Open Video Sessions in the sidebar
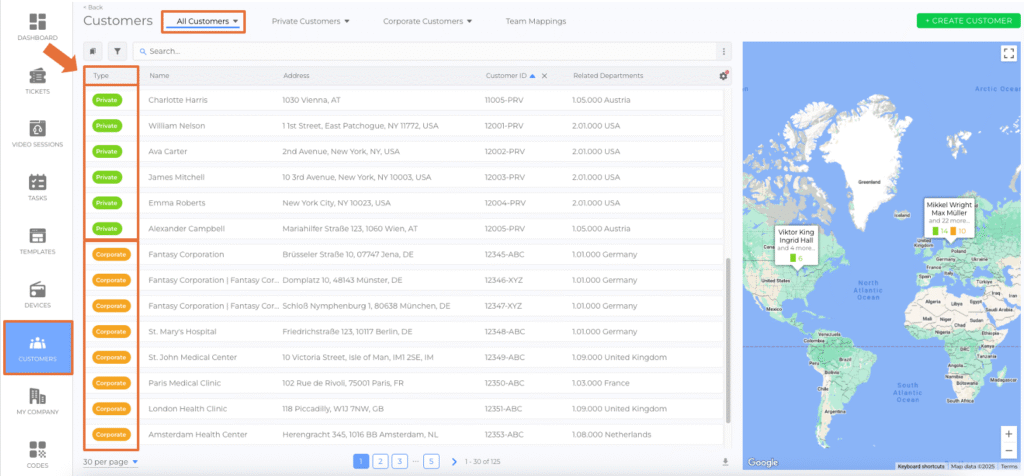This screenshot has height=476, width=1024. tap(37, 134)
